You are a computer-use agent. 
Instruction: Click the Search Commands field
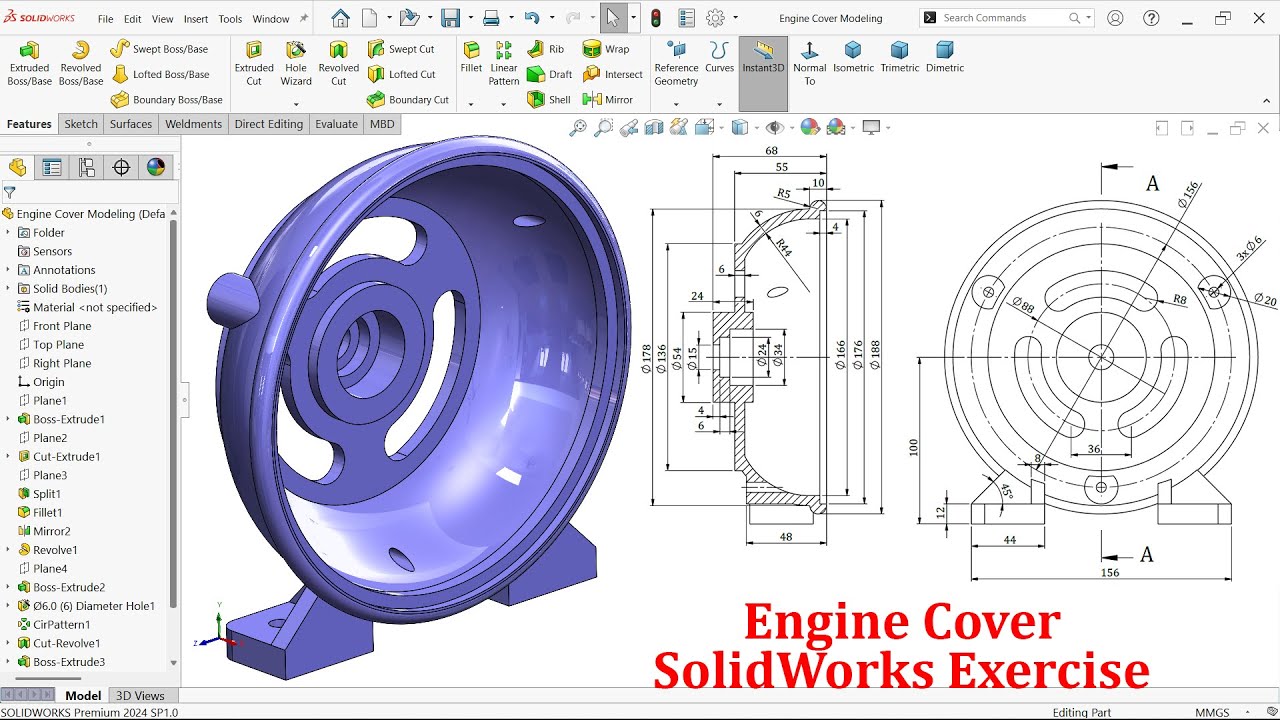pyautogui.click(x=1008, y=18)
